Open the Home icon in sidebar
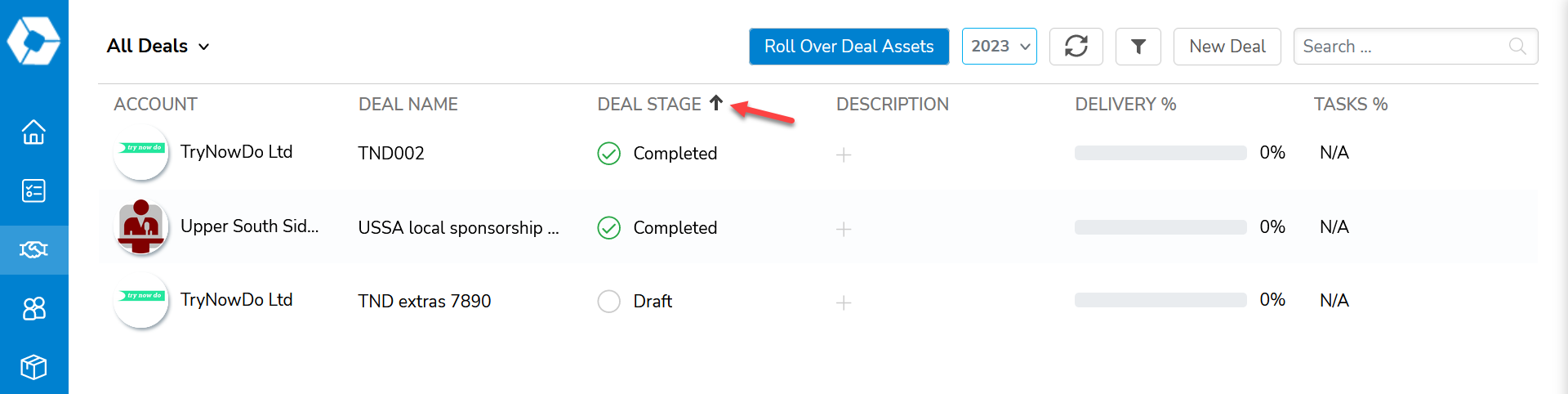Screen dimensions: 1568x394 pos(33,132)
